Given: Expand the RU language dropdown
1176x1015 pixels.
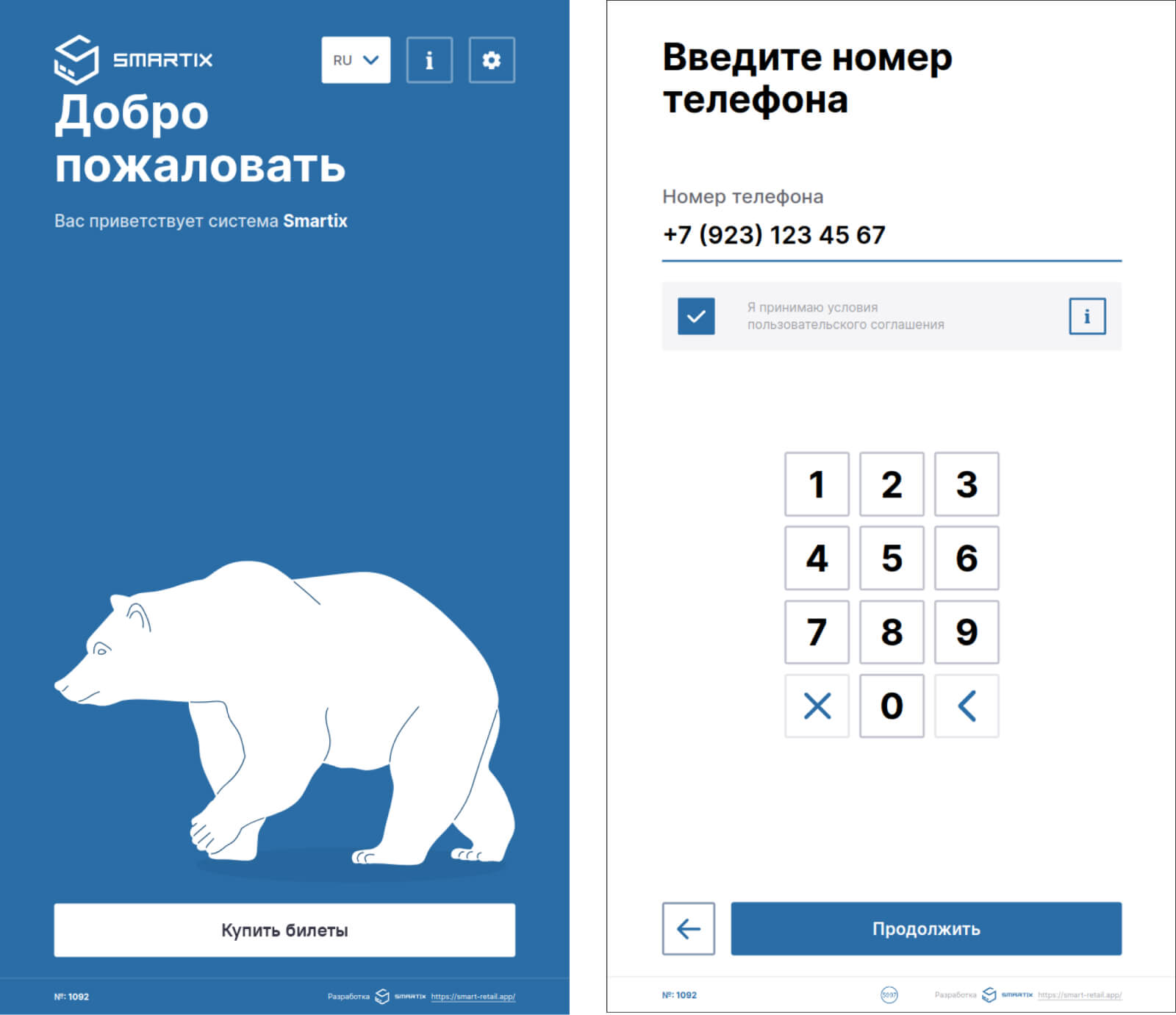Looking at the screenshot, I should pyautogui.click(x=356, y=60).
